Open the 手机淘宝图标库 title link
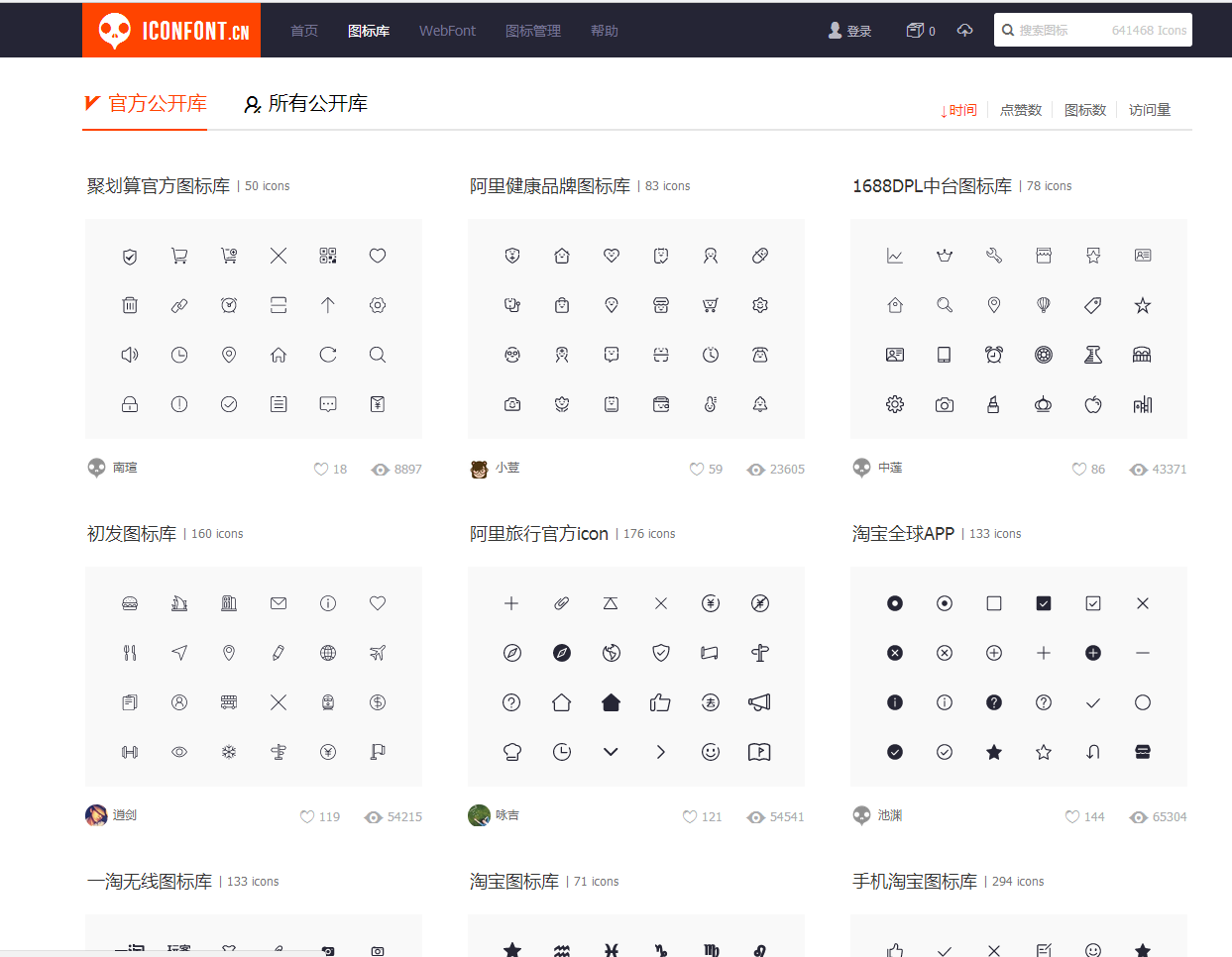The width and height of the screenshot is (1232, 957). (x=915, y=882)
